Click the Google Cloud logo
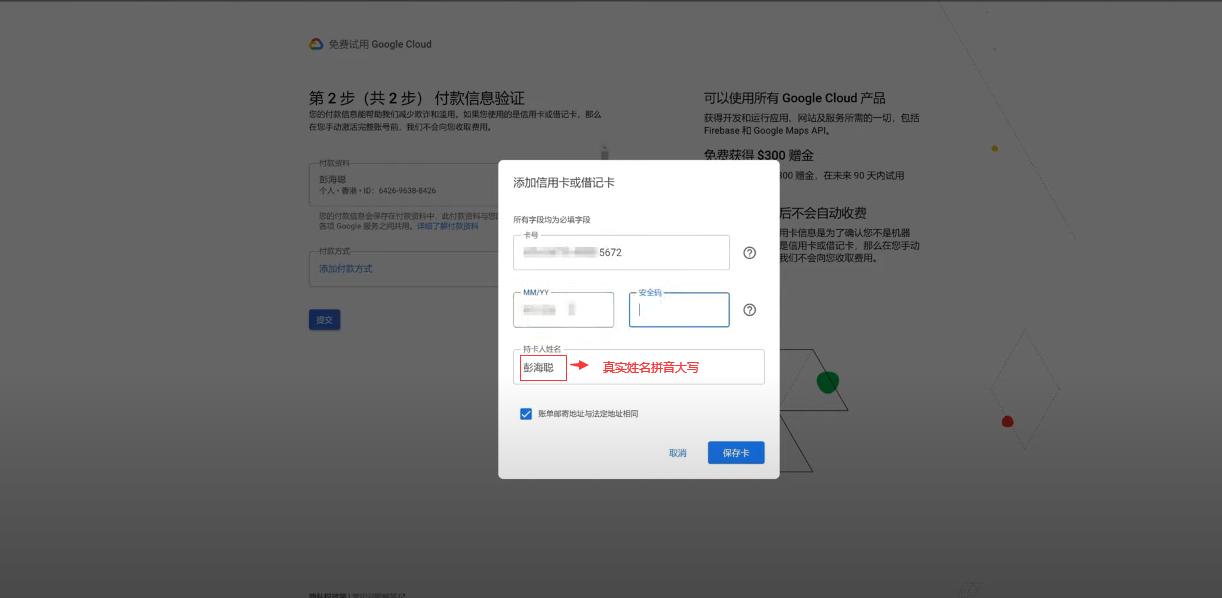The height and width of the screenshot is (598, 1222). pos(316,44)
